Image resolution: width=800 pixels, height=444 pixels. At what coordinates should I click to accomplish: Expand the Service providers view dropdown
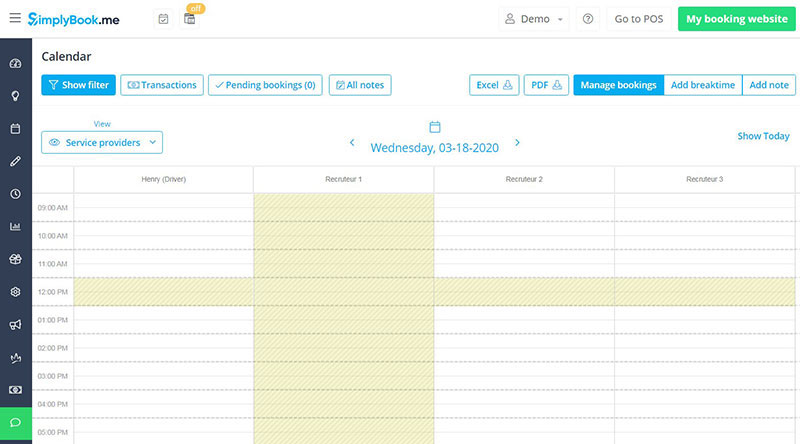tap(102, 142)
